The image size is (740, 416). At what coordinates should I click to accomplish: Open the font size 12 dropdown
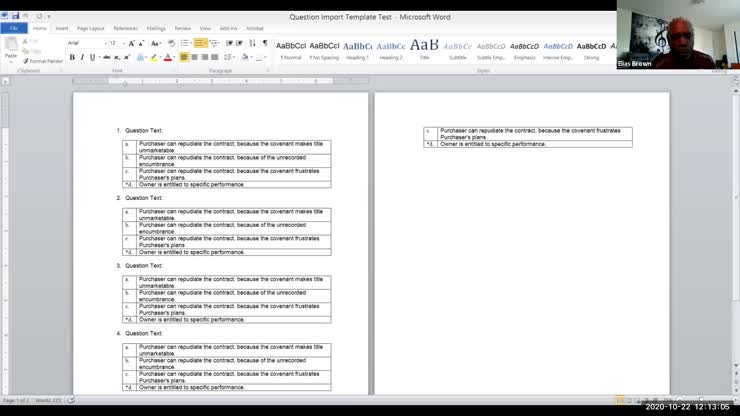pos(124,43)
